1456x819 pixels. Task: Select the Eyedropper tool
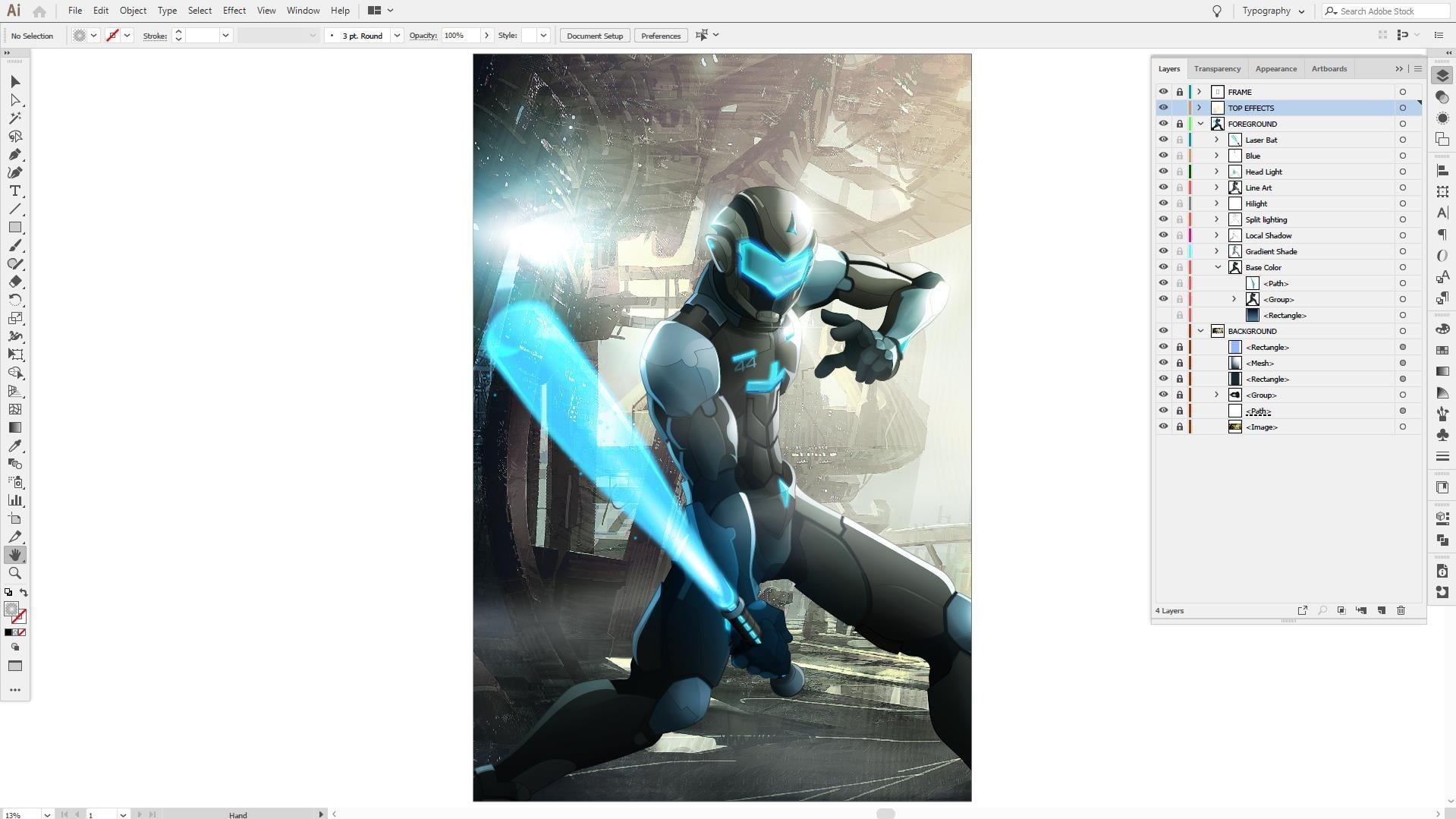click(15, 446)
